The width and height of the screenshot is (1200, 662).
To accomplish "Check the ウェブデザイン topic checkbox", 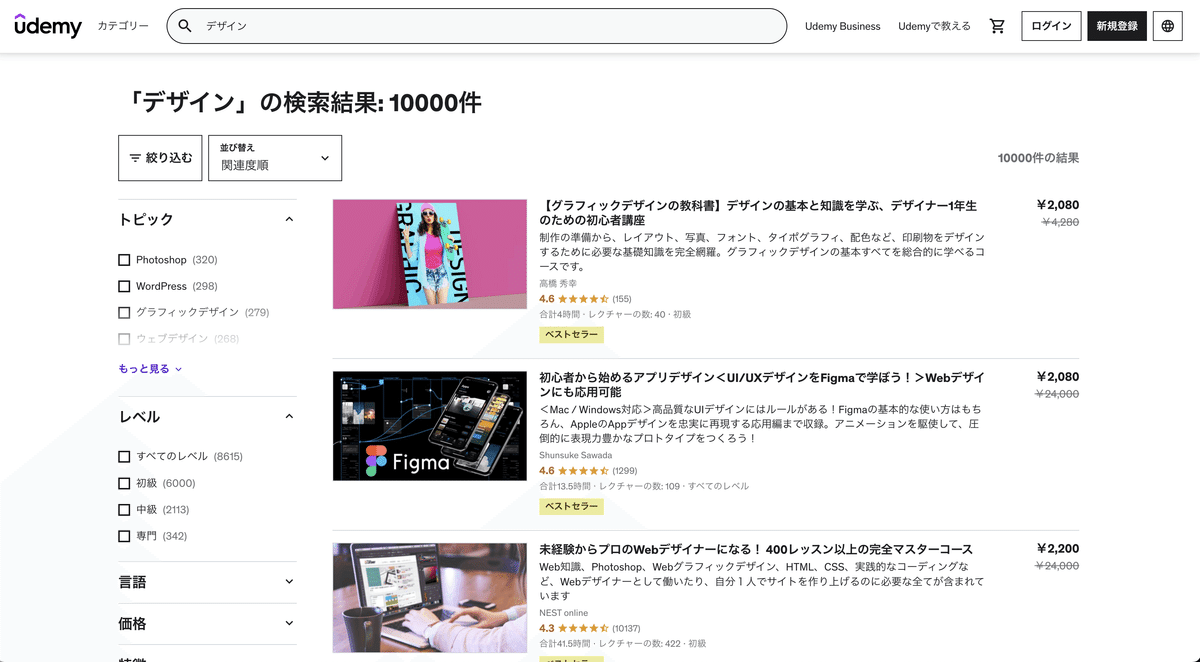I will 124,339.
